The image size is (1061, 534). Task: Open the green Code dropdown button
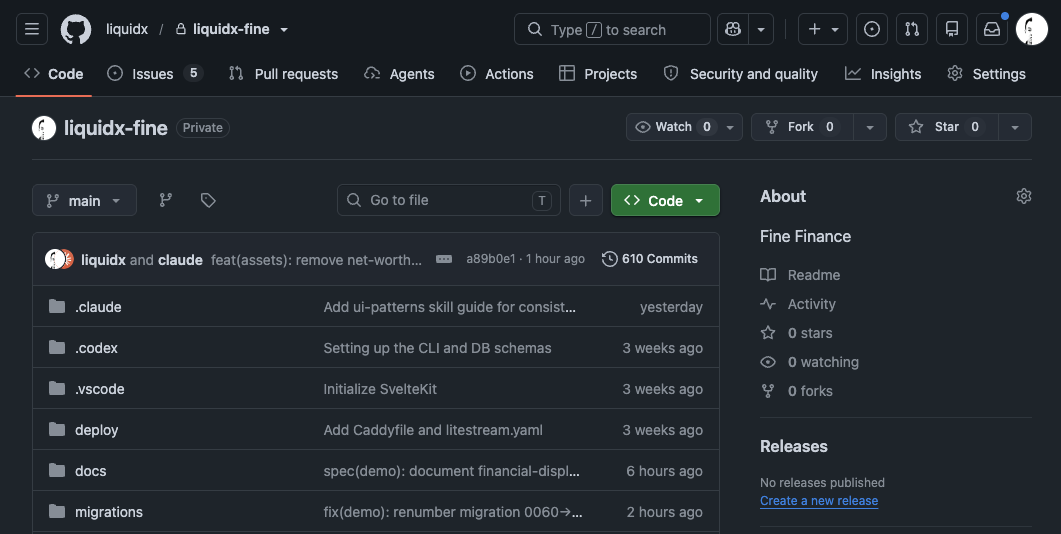(665, 200)
